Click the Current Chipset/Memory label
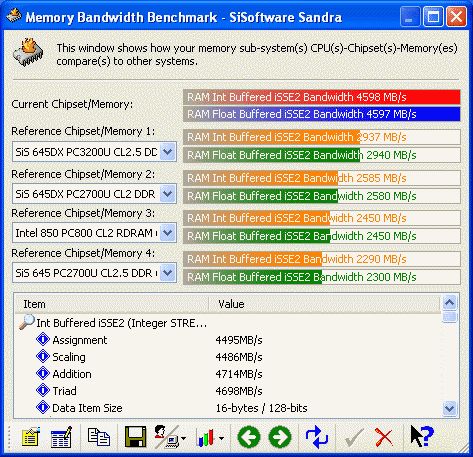The width and height of the screenshot is (473, 457). click(x=72, y=104)
